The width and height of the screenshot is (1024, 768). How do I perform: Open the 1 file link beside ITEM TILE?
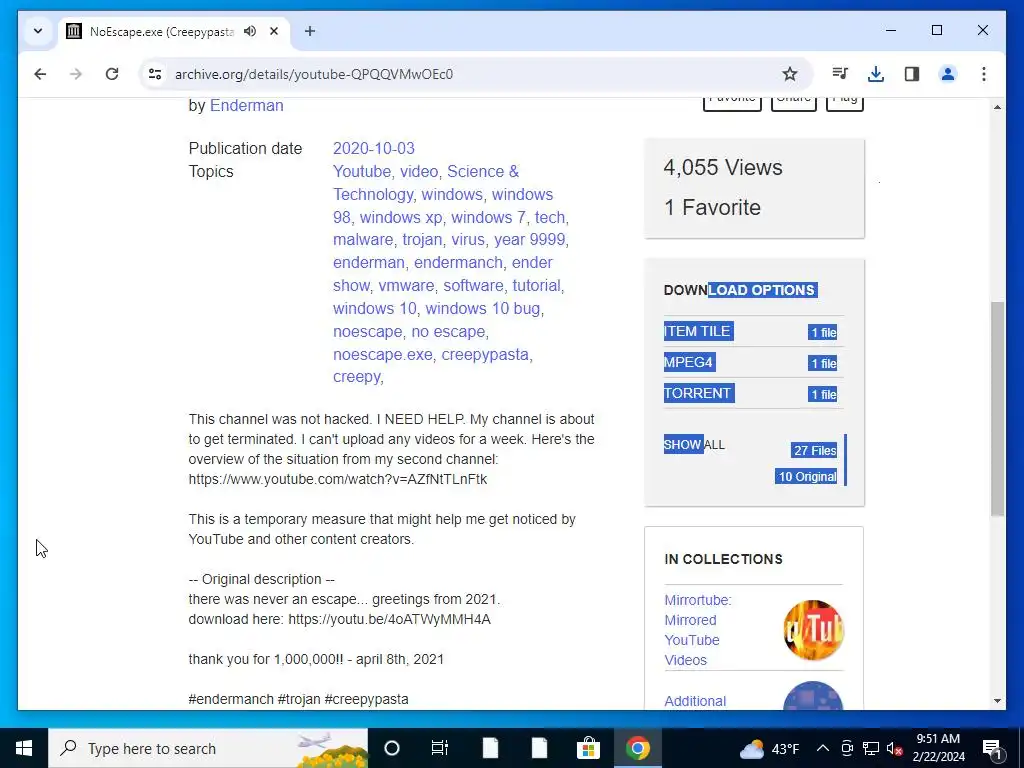pyautogui.click(x=823, y=332)
